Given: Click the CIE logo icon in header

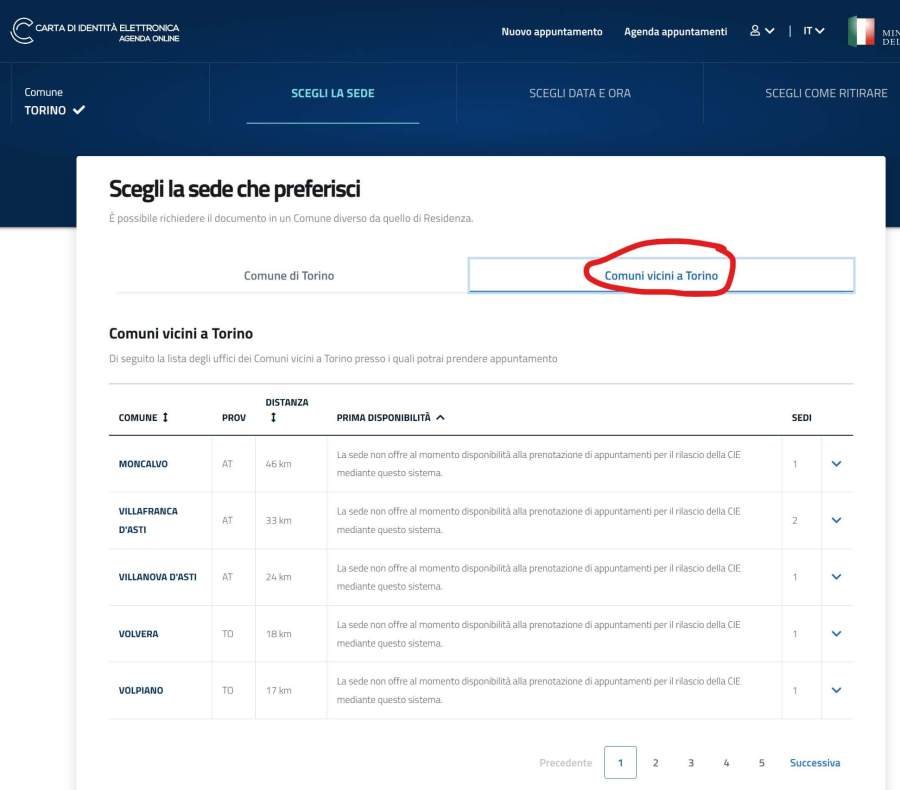Looking at the screenshot, I should (x=22, y=31).
